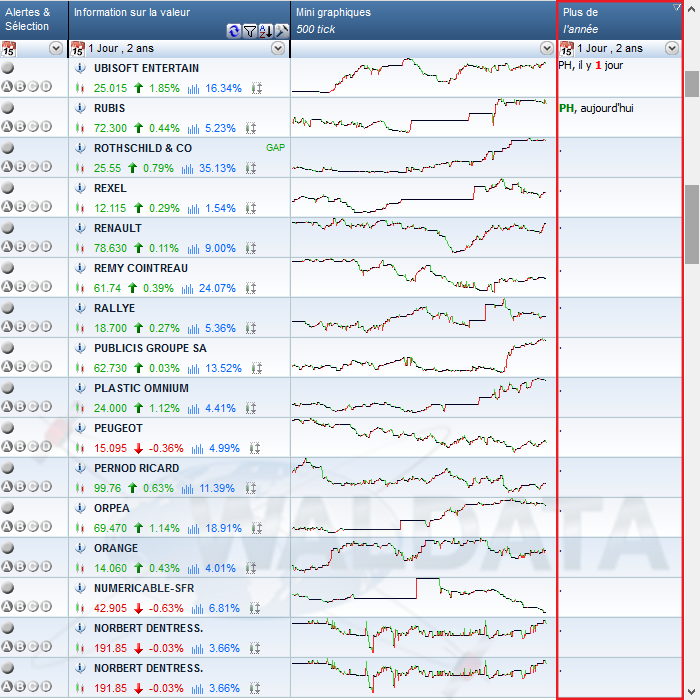Open the tools hammer icon in the header
Viewport: 700px width, 700px height.
282,31
